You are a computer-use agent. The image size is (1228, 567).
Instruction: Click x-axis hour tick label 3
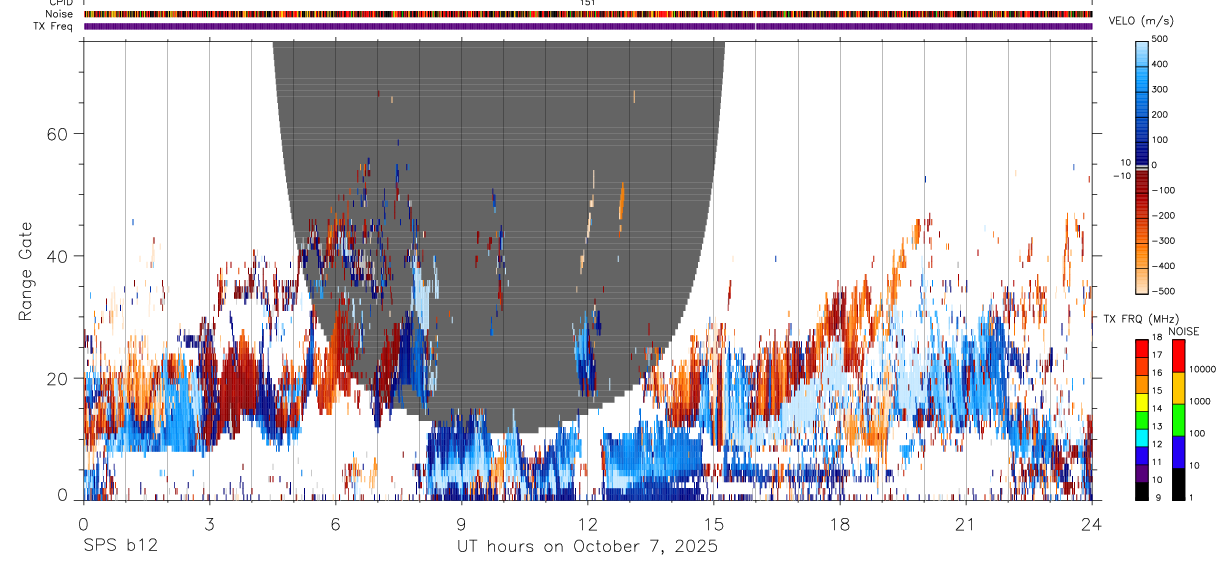[209, 524]
